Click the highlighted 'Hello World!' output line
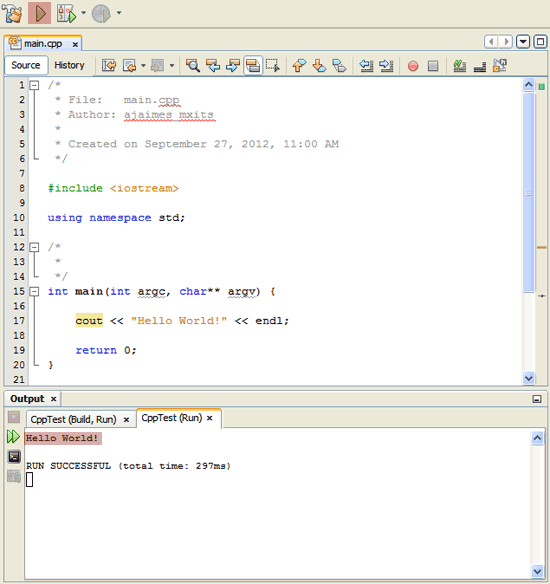The height and width of the screenshot is (584, 550). pyautogui.click(x=63, y=438)
